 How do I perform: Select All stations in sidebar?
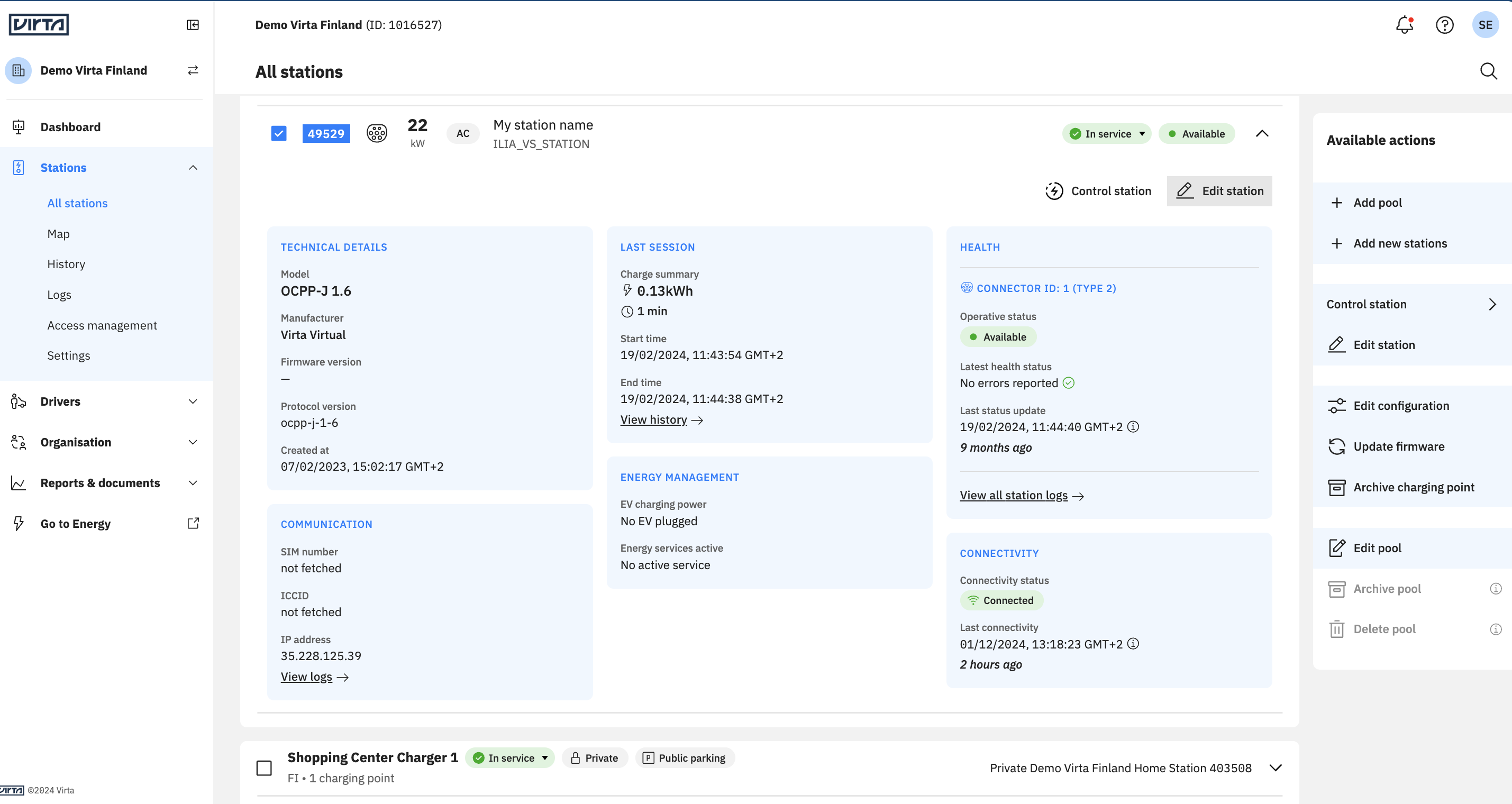coord(77,204)
